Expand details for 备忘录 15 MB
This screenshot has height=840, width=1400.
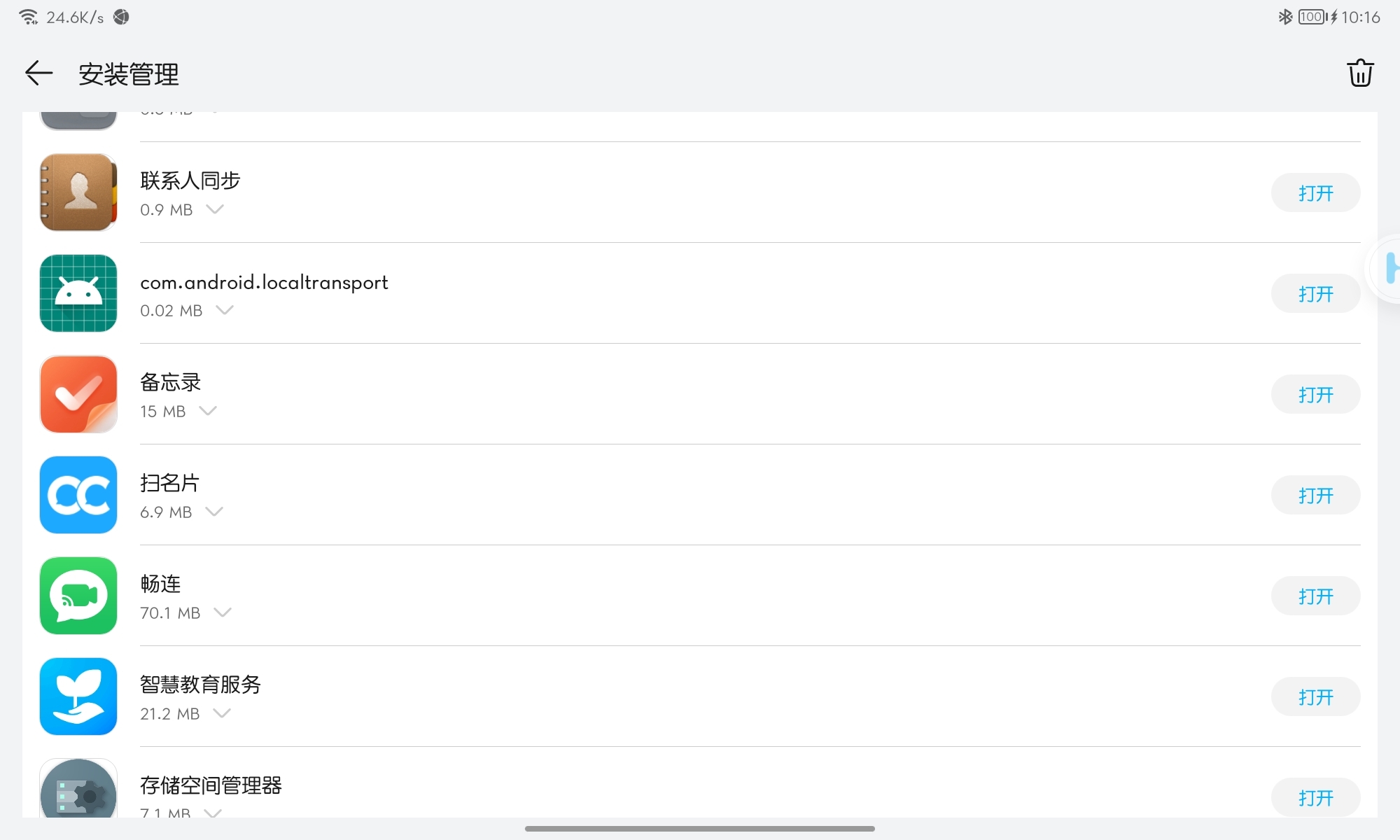(x=208, y=411)
